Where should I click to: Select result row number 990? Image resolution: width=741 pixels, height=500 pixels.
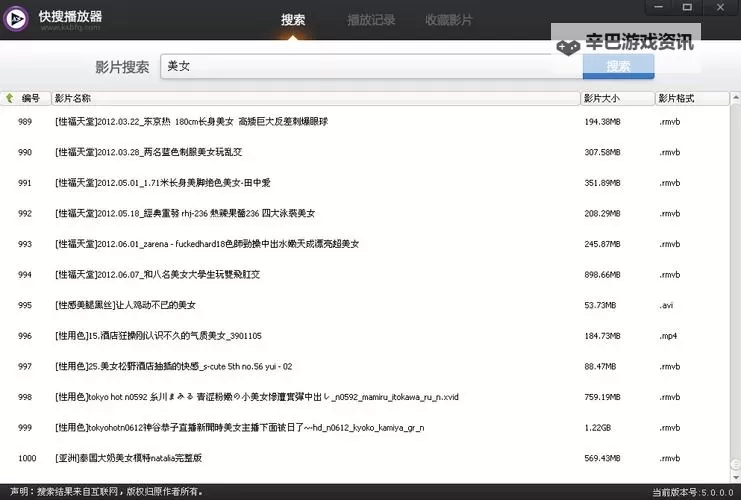(365, 152)
